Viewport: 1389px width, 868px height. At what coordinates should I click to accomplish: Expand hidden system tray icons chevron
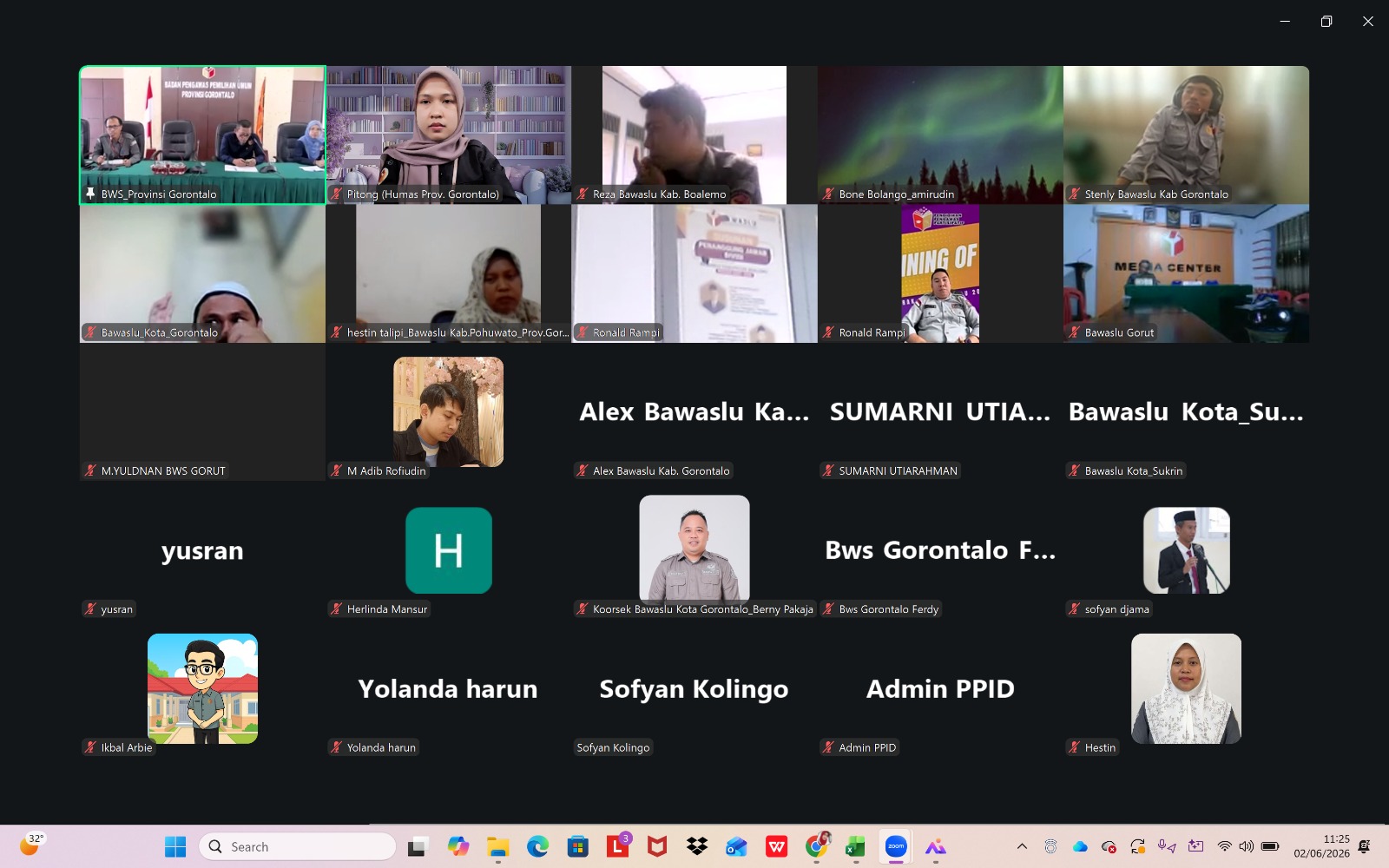pos(1022,846)
